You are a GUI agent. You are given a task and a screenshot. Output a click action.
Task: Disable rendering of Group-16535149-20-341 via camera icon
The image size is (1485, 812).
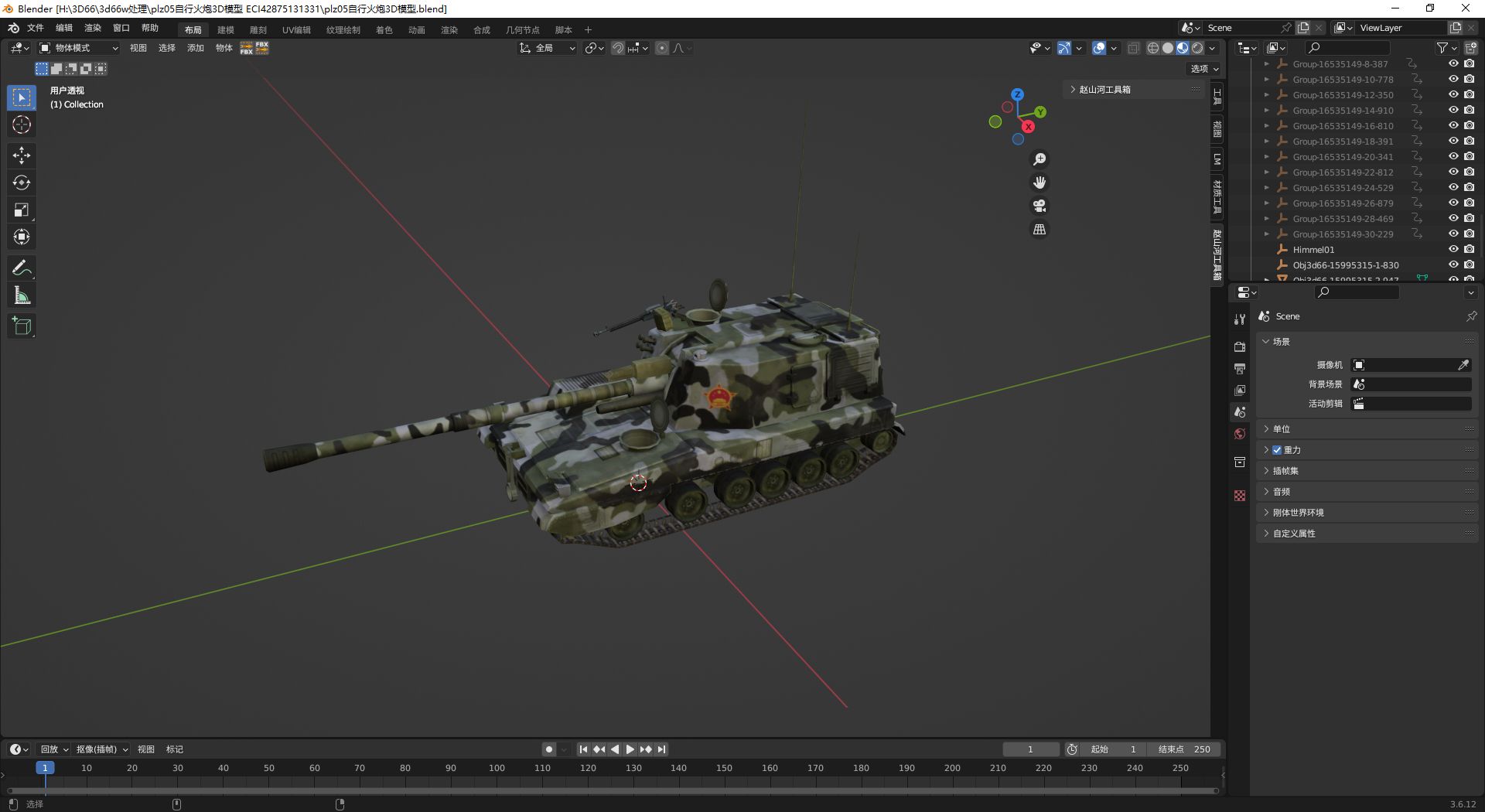pos(1469,157)
